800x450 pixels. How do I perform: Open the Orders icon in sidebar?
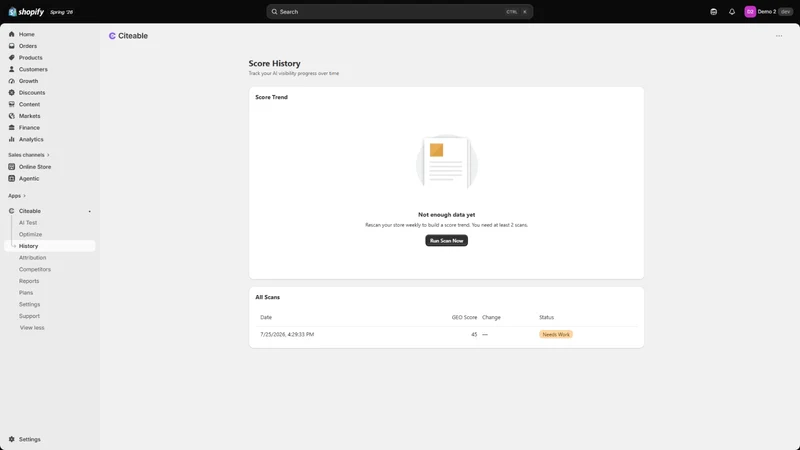(x=12, y=46)
